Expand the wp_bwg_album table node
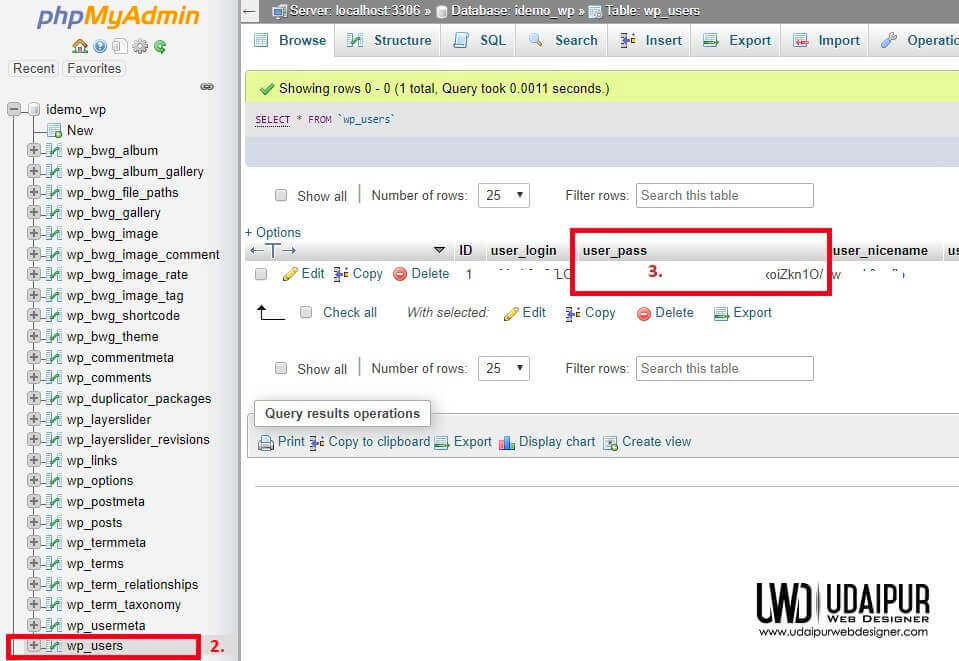Screen dimensions: 959x661 (34, 150)
